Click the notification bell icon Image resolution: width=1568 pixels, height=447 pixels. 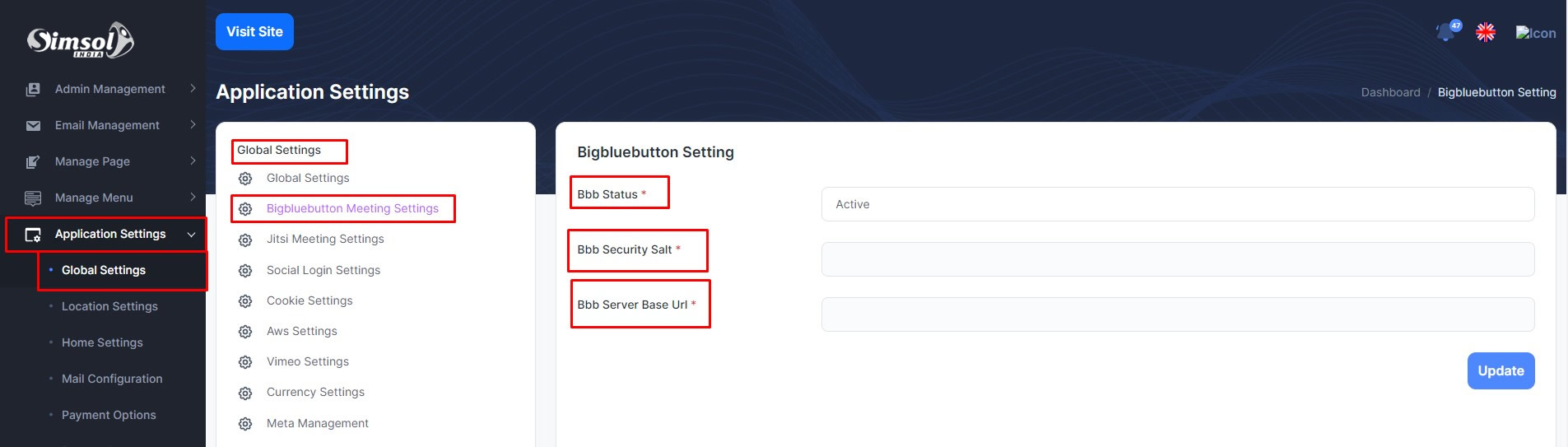click(x=1446, y=32)
